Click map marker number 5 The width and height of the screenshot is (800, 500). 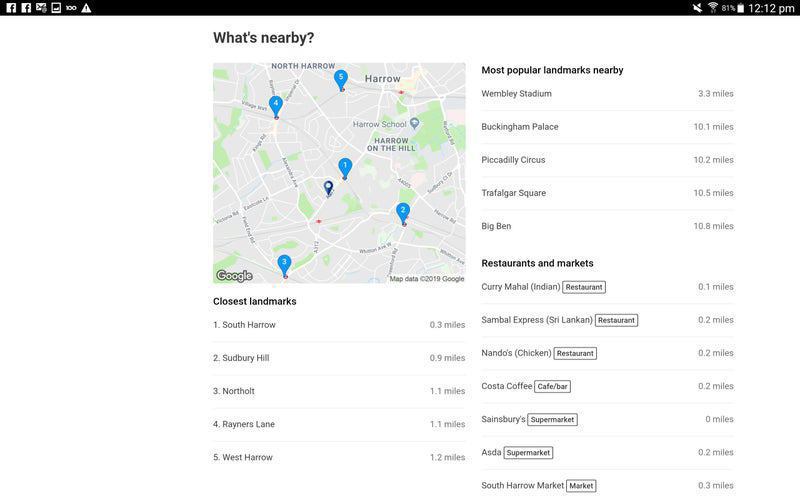[x=341, y=78]
